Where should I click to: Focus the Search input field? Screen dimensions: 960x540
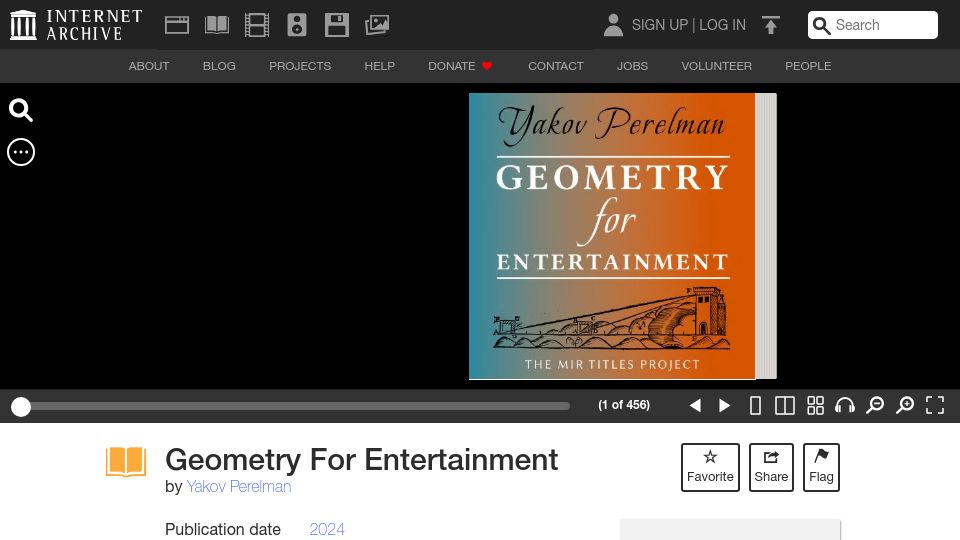[872, 25]
